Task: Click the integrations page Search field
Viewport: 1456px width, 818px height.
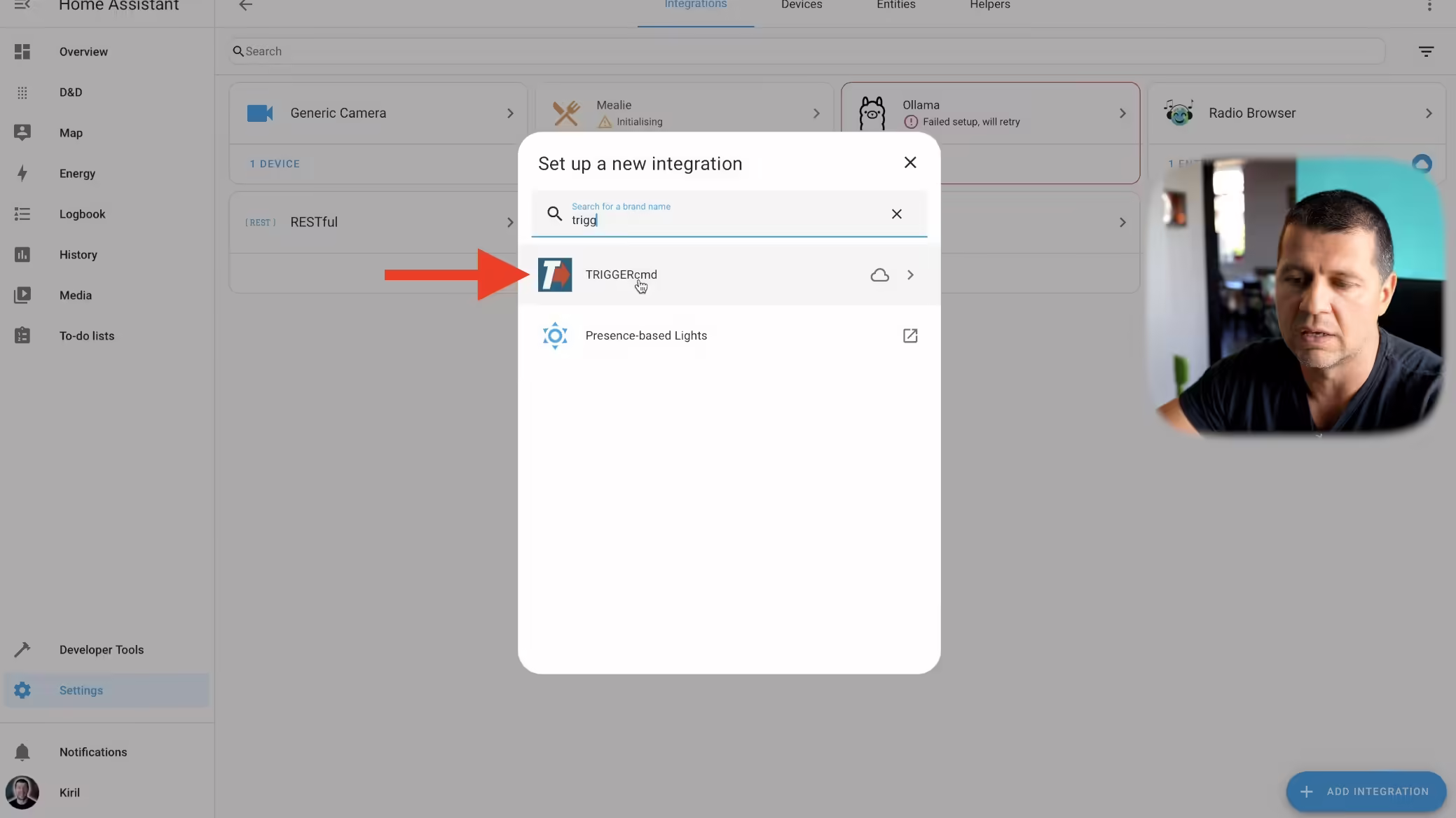Action: pos(807,51)
